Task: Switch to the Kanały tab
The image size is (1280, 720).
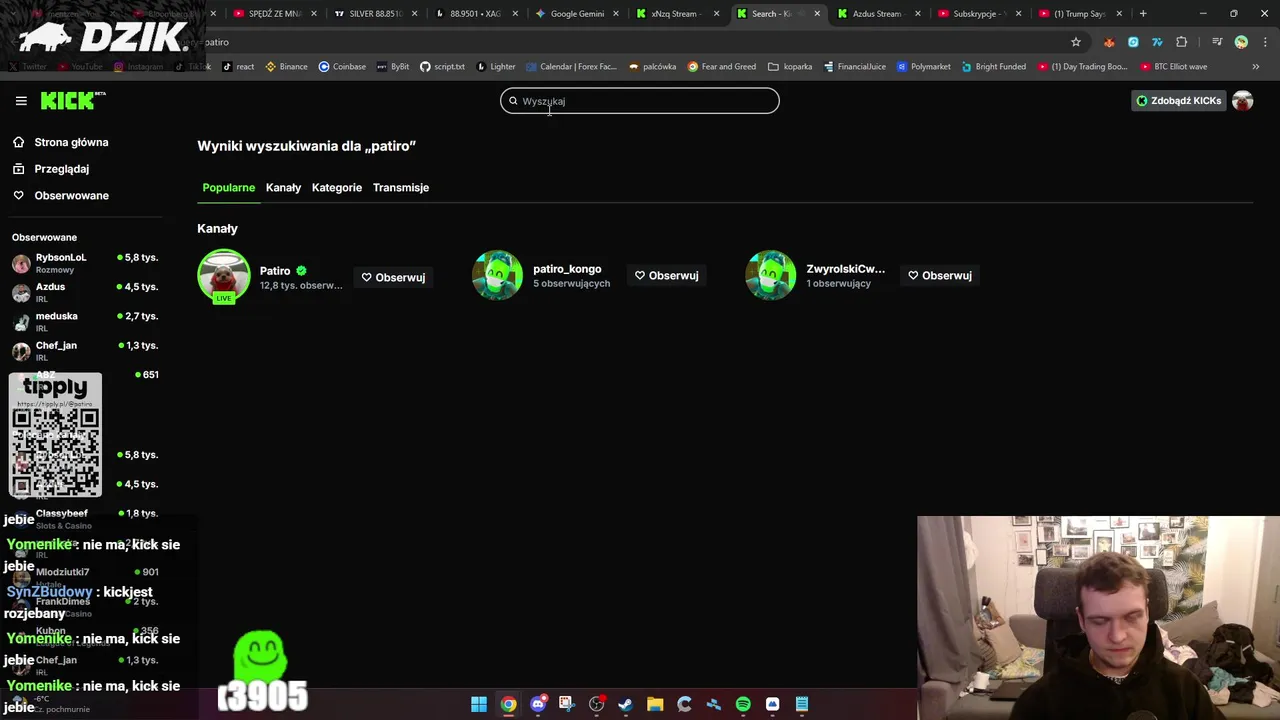Action: [283, 187]
